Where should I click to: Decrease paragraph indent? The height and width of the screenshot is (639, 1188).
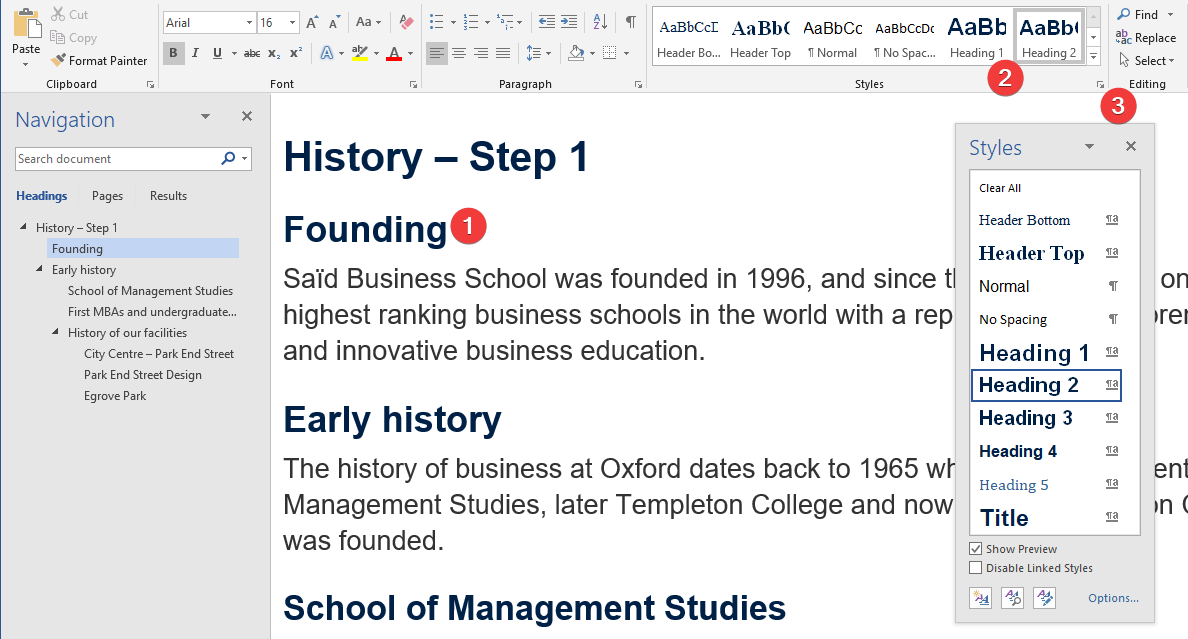click(x=546, y=22)
